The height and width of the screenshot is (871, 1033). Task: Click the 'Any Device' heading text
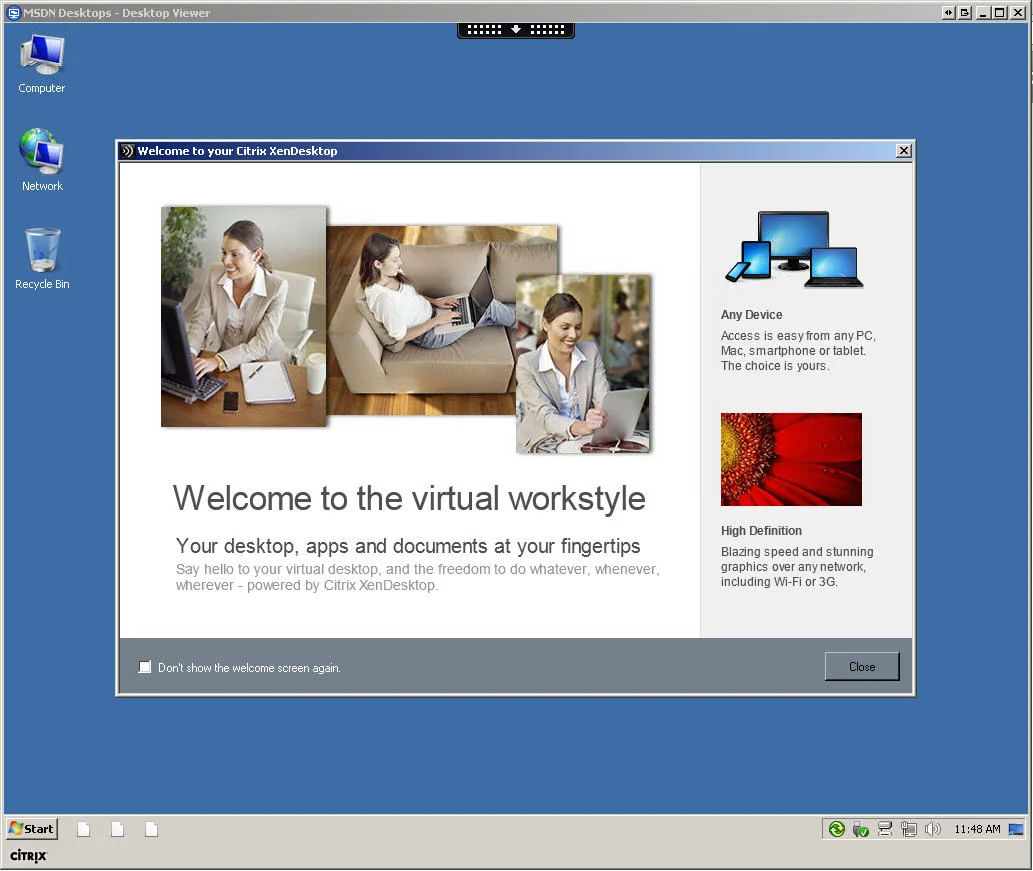click(x=752, y=315)
